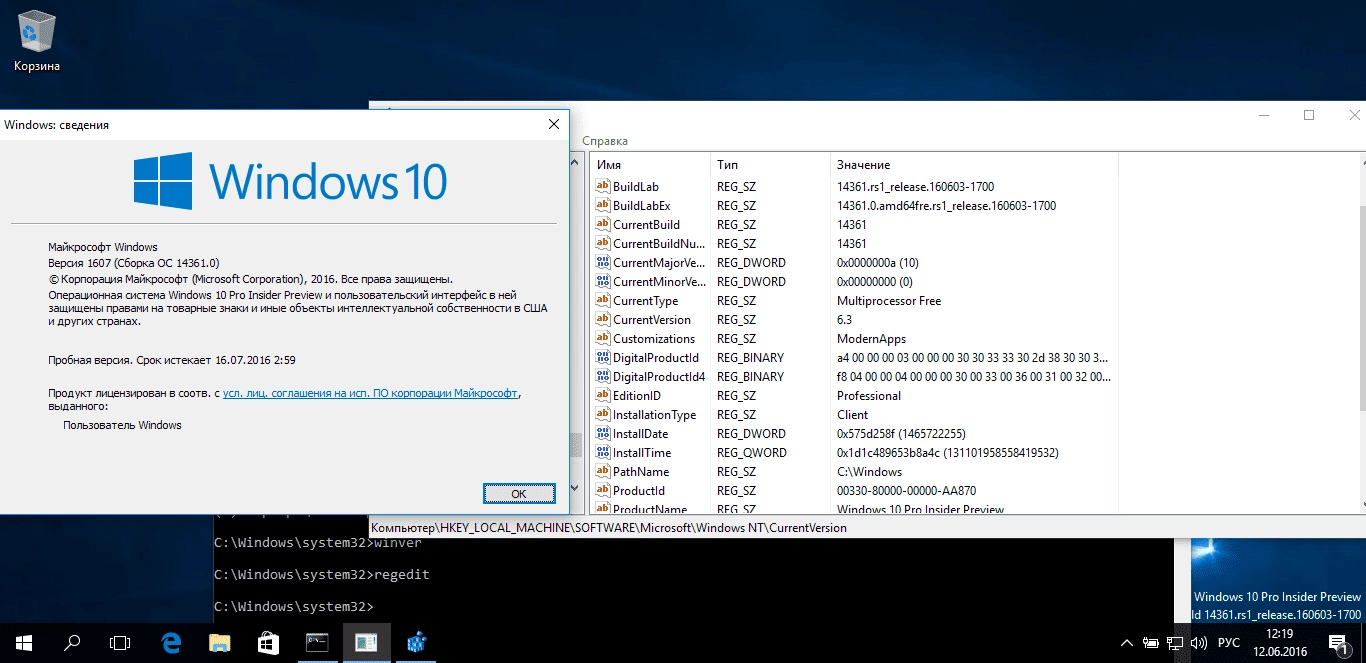Select the DigitalProductId binary icon
Screen dimensions: 1366x663
(x=603, y=358)
